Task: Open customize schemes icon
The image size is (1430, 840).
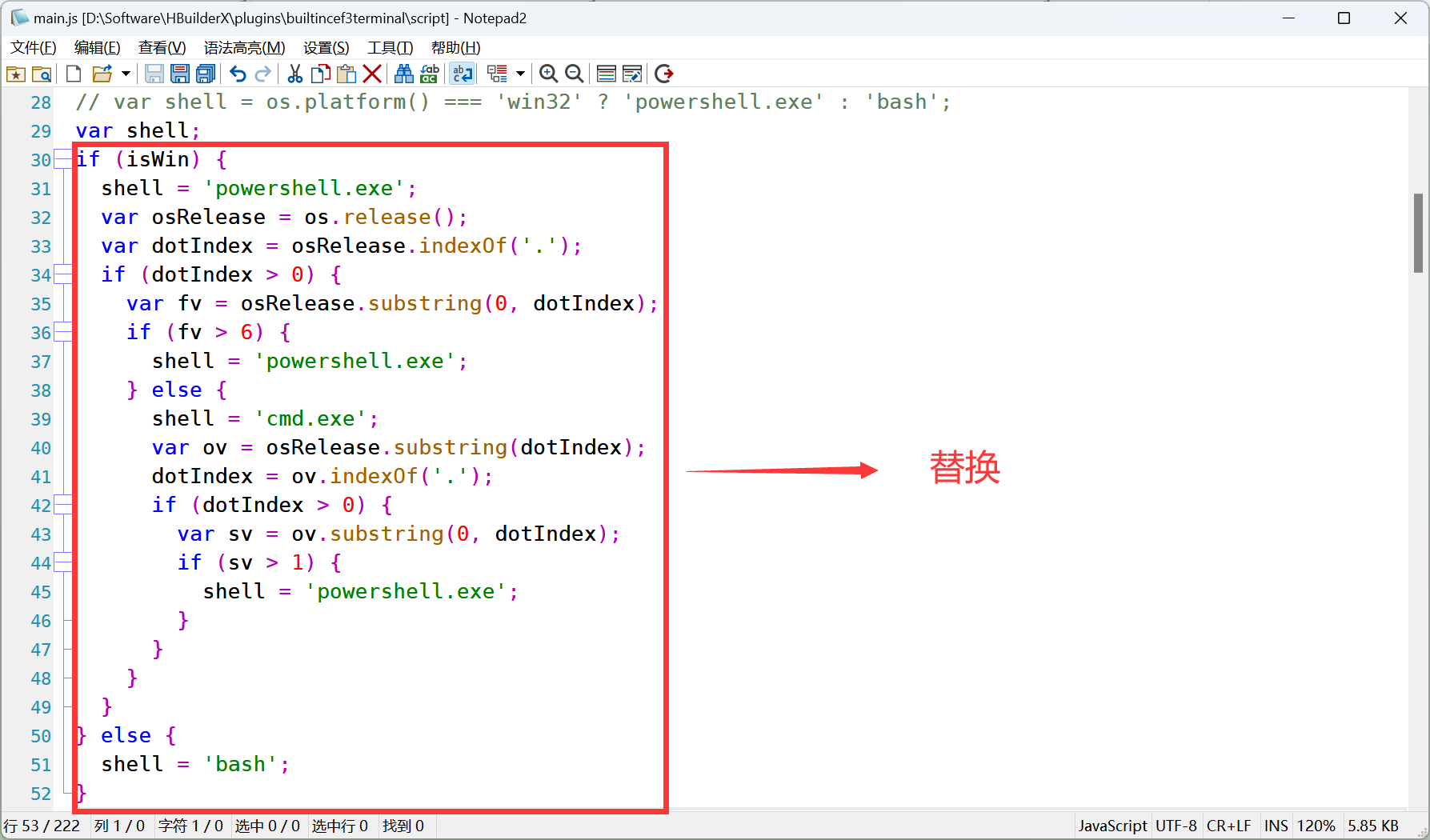Action: pos(632,74)
